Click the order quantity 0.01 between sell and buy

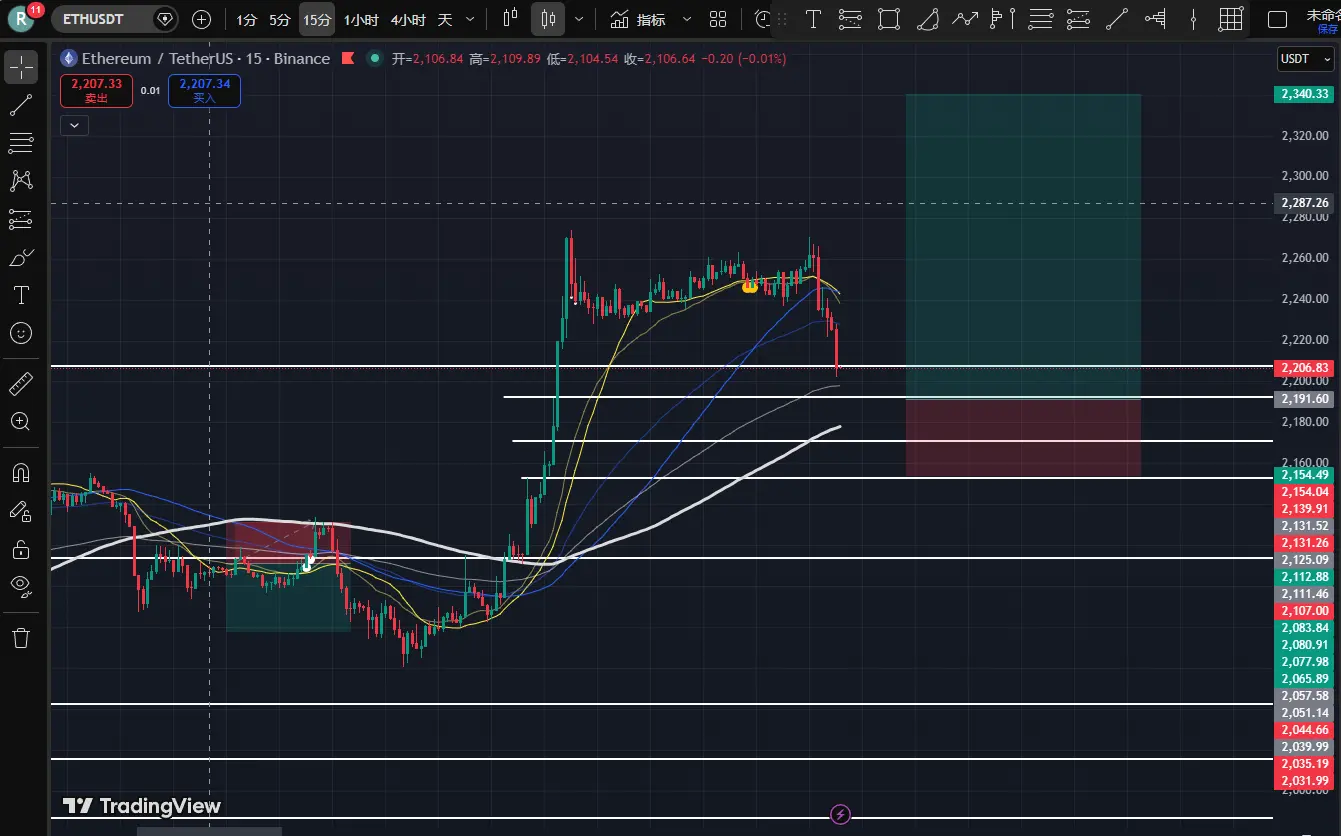(x=150, y=91)
